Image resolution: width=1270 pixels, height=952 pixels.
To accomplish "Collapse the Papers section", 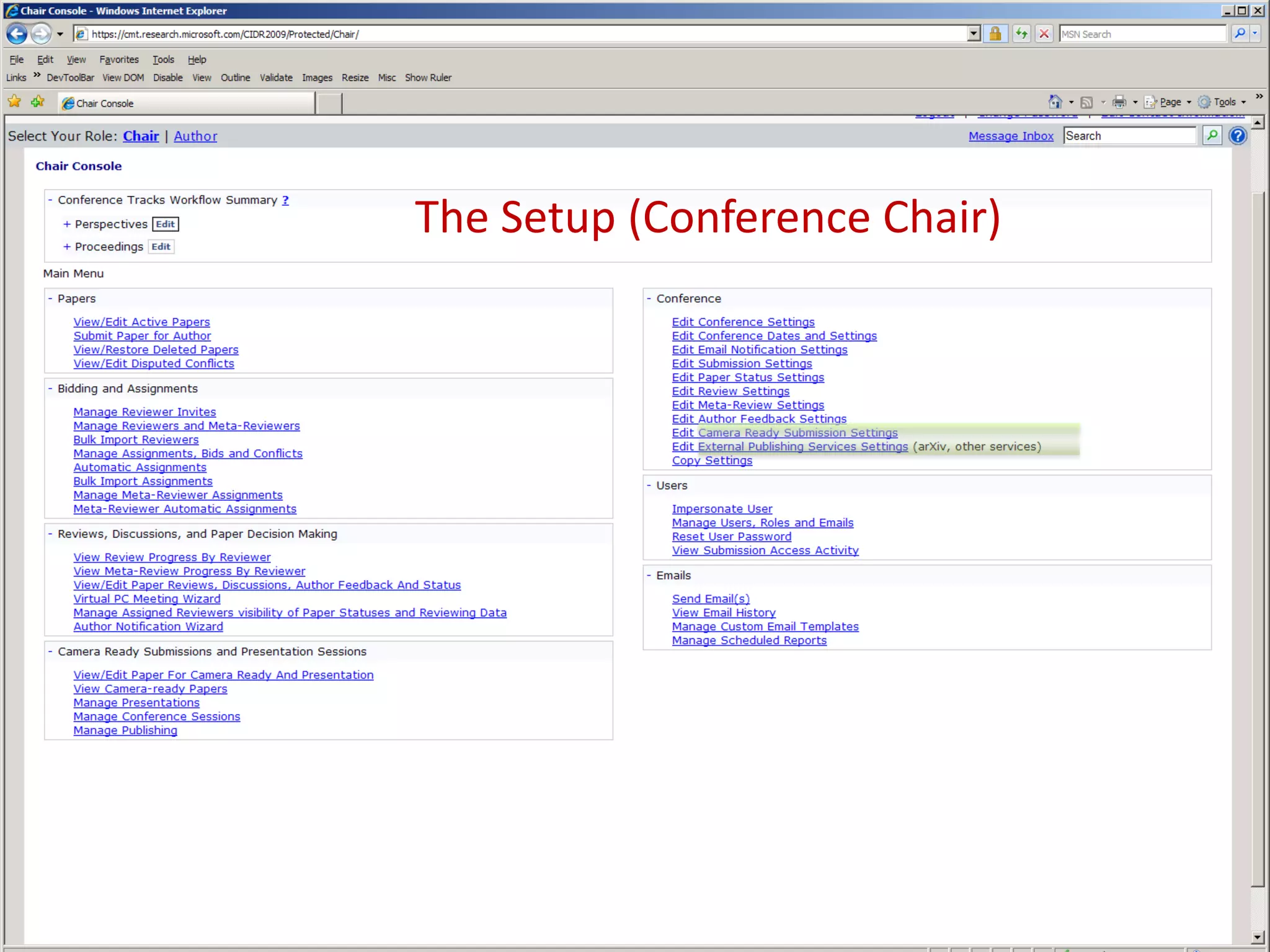I will click(50, 299).
